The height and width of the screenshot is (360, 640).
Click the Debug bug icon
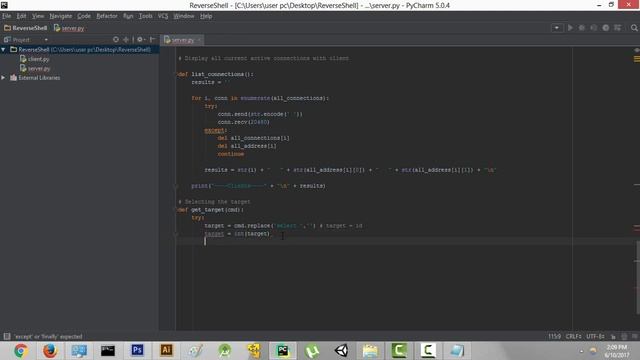(x=582, y=28)
